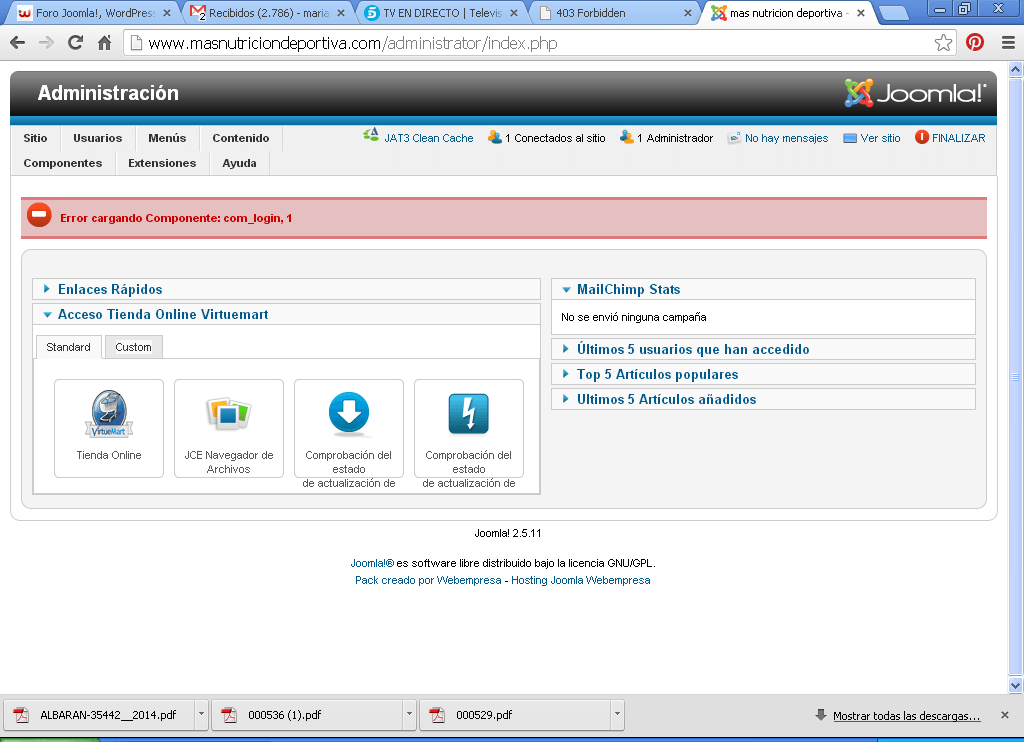
Task: Click the JAT3 Clean Cache icon
Action: click(371, 136)
